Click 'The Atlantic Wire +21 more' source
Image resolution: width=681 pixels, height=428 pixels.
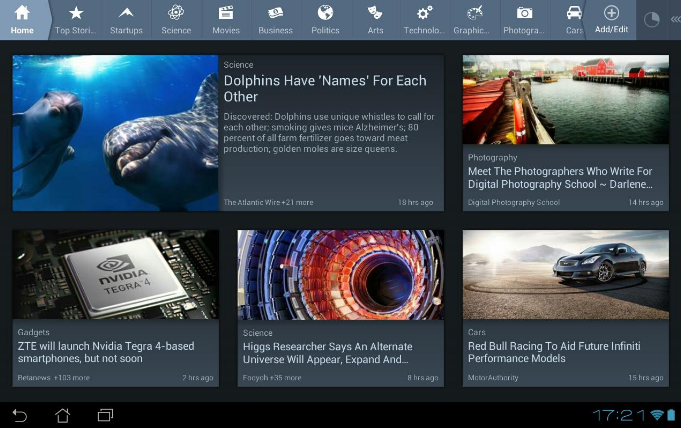(268, 202)
